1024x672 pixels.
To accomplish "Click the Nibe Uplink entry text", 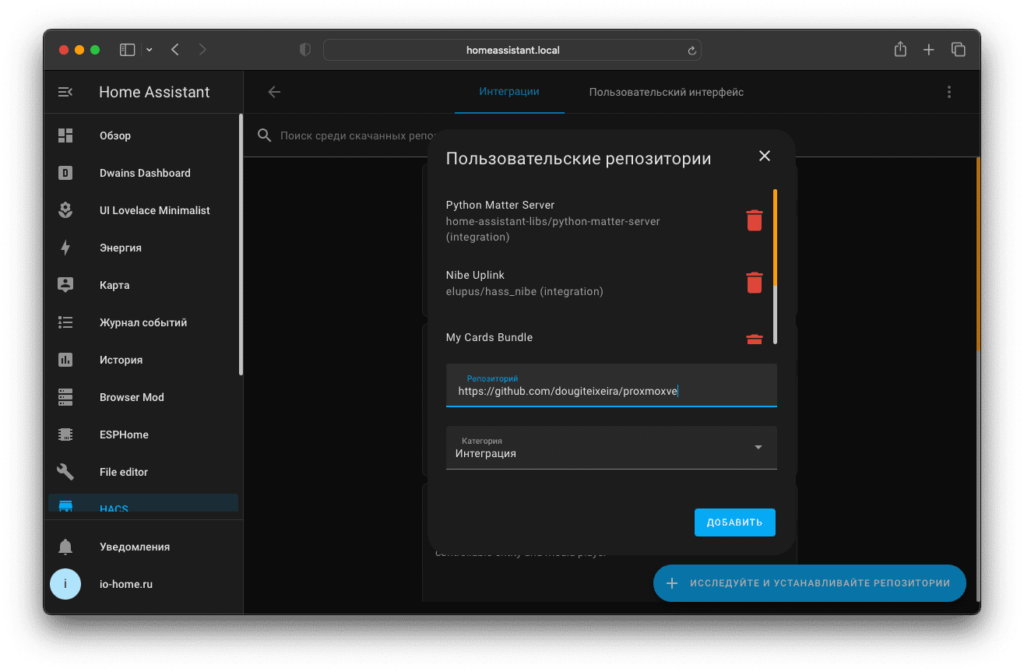I will [x=475, y=275].
